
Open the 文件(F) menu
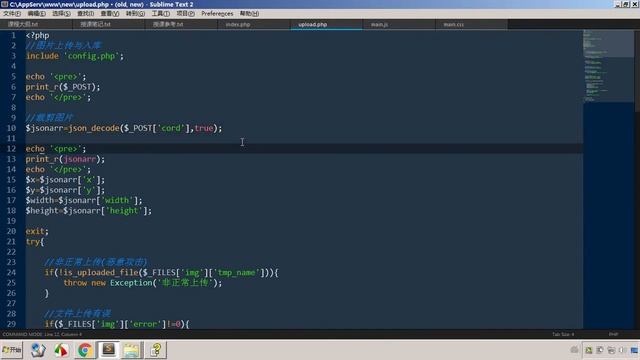click(x=12, y=13)
